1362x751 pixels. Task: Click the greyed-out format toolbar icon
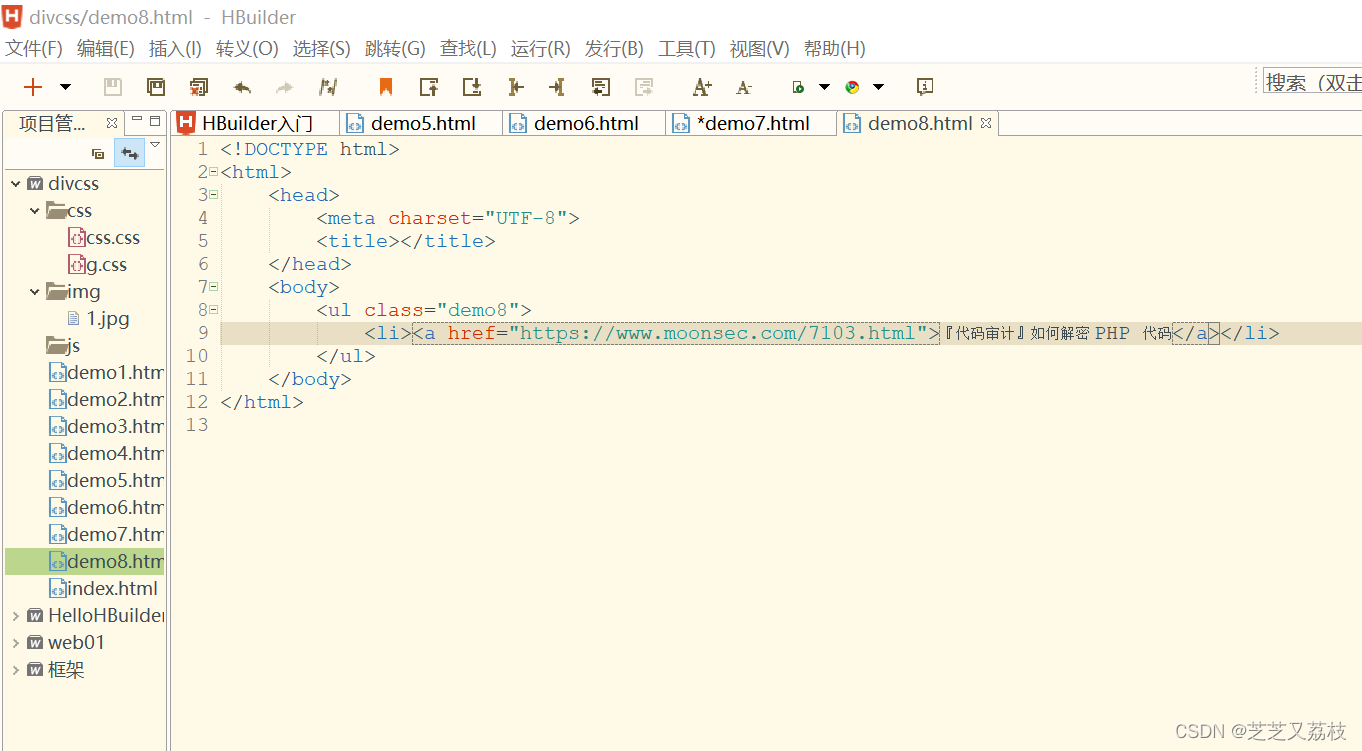[644, 87]
